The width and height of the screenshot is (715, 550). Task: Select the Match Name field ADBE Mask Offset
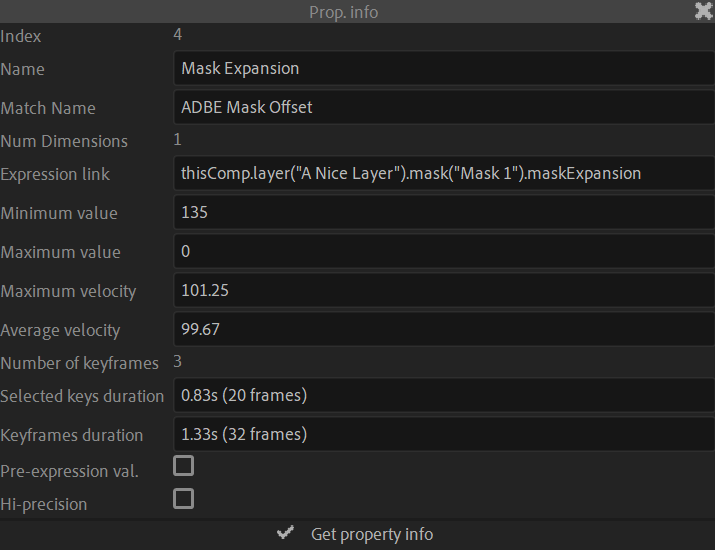pyautogui.click(x=443, y=108)
